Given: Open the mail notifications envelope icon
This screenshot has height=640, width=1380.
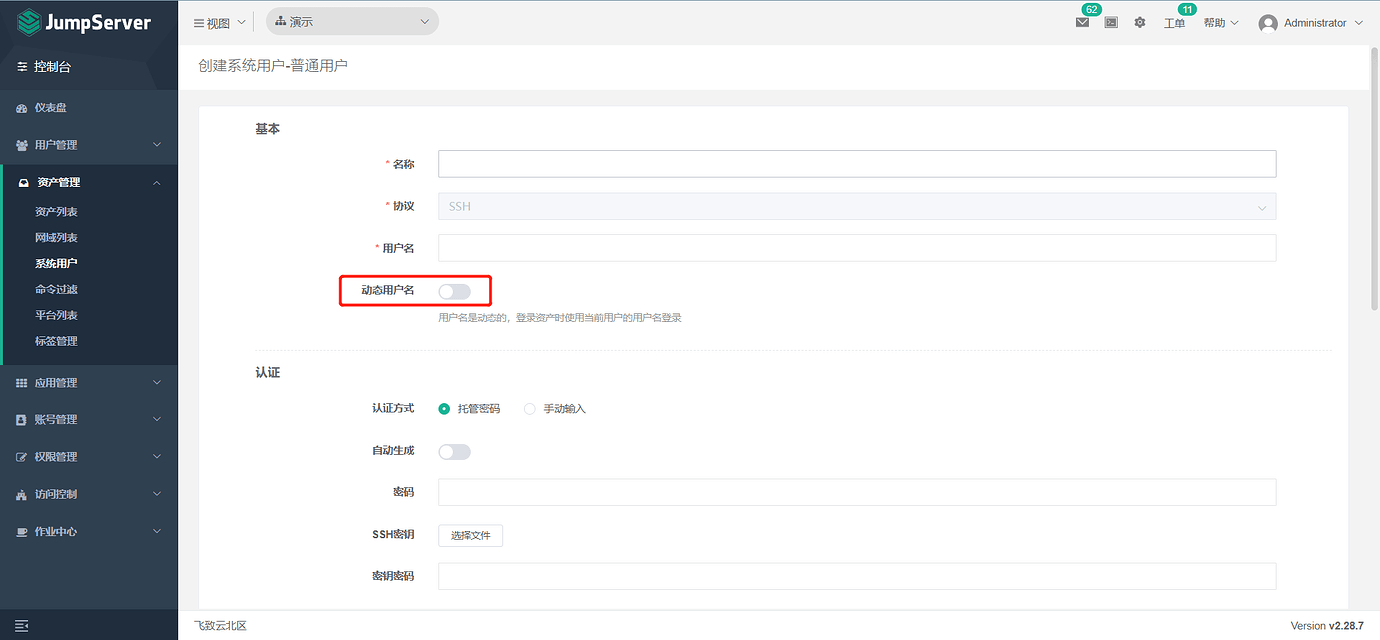Looking at the screenshot, I should (1082, 22).
